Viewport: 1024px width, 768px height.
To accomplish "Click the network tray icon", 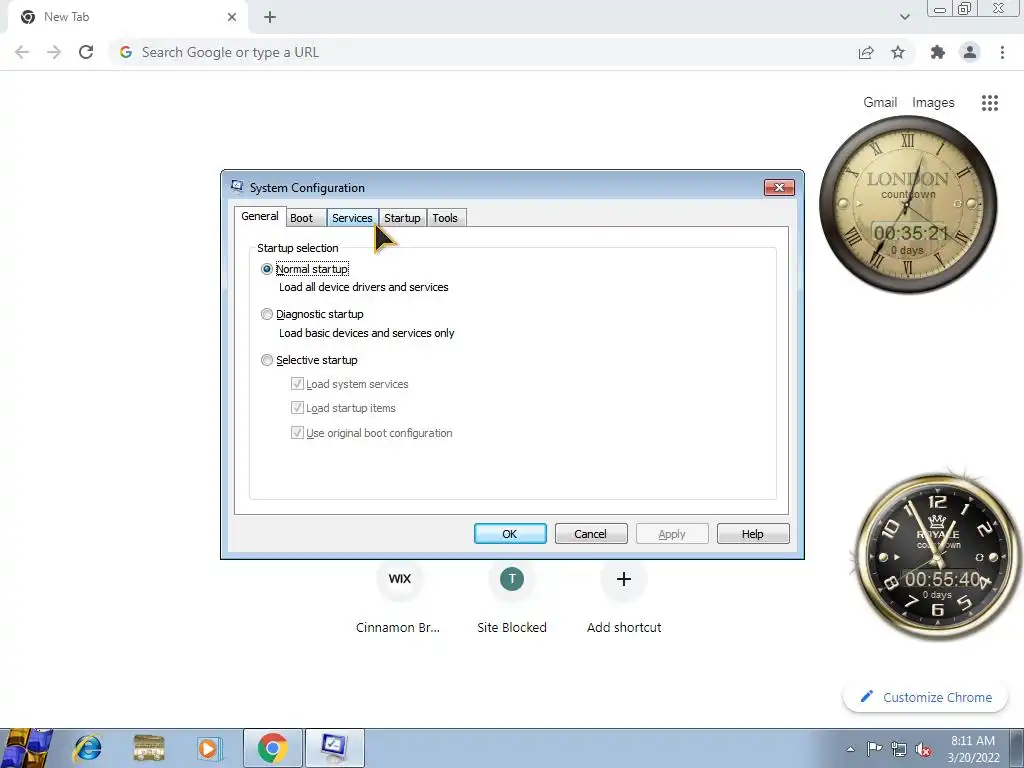I will click(x=899, y=749).
